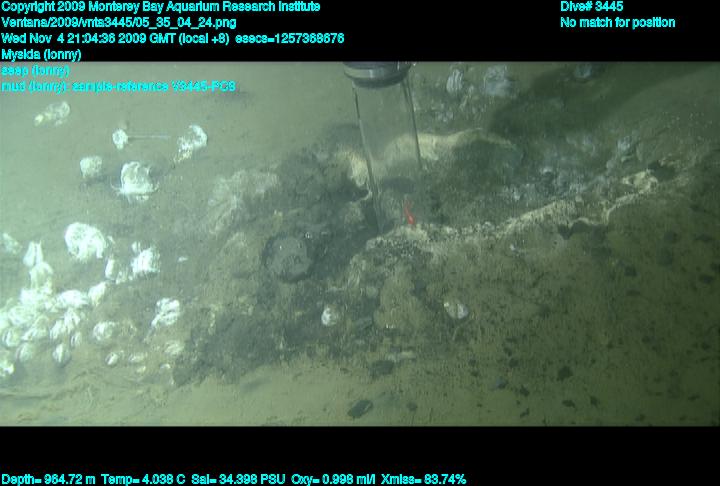Click the 'esecs=1257368676' value
The height and width of the screenshot is (486, 720).
289,38
